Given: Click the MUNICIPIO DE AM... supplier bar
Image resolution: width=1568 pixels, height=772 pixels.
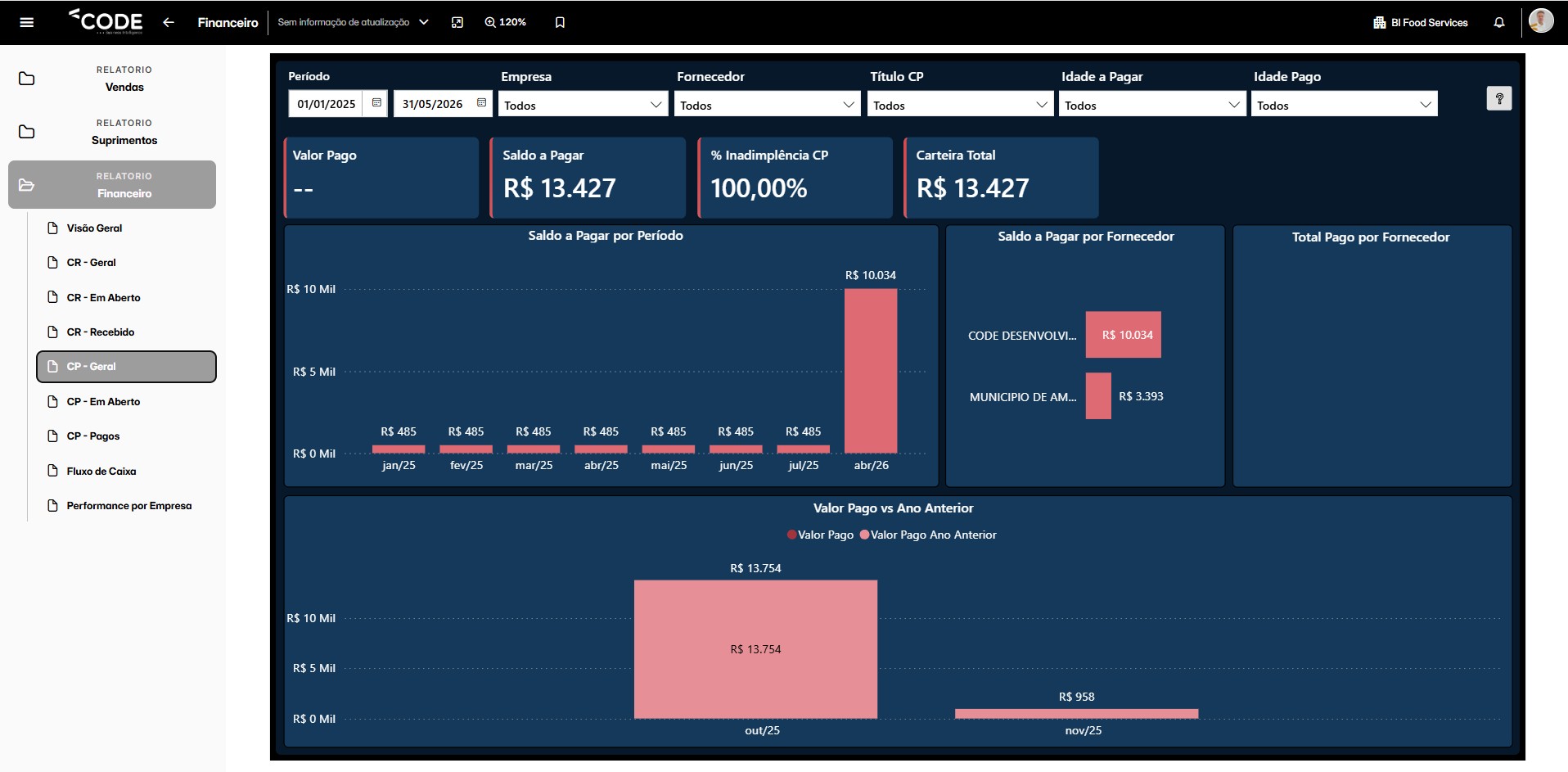Looking at the screenshot, I should point(1098,396).
